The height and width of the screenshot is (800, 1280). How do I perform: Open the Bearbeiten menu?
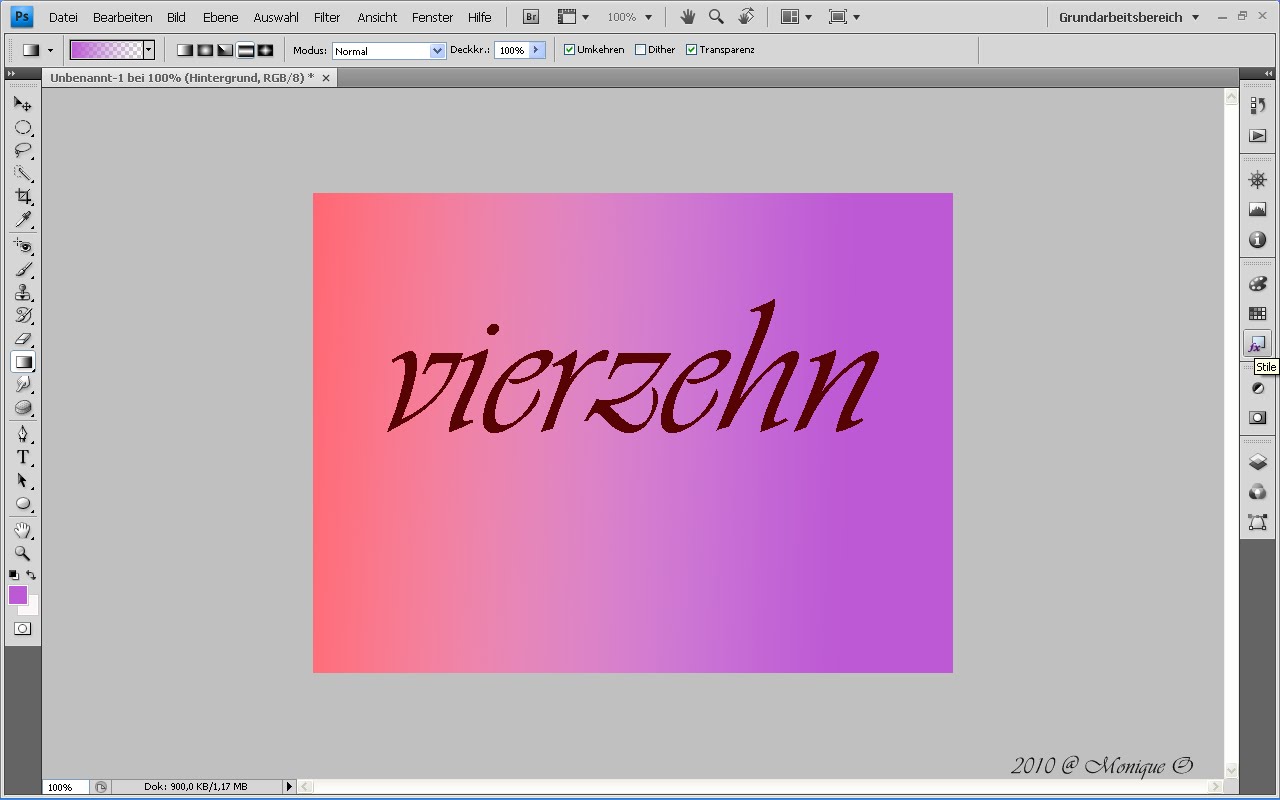(x=122, y=17)
